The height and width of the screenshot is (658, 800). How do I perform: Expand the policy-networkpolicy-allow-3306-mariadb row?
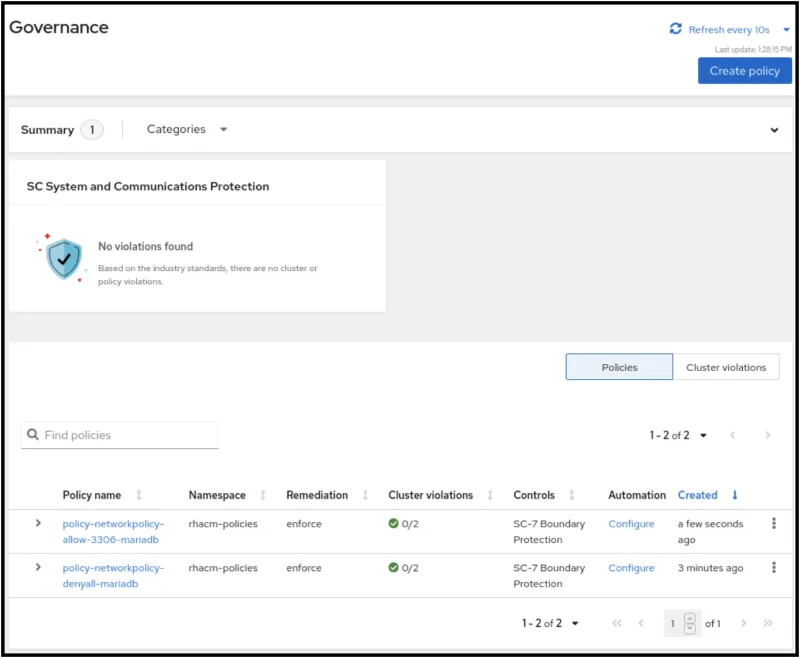(38, 523)
